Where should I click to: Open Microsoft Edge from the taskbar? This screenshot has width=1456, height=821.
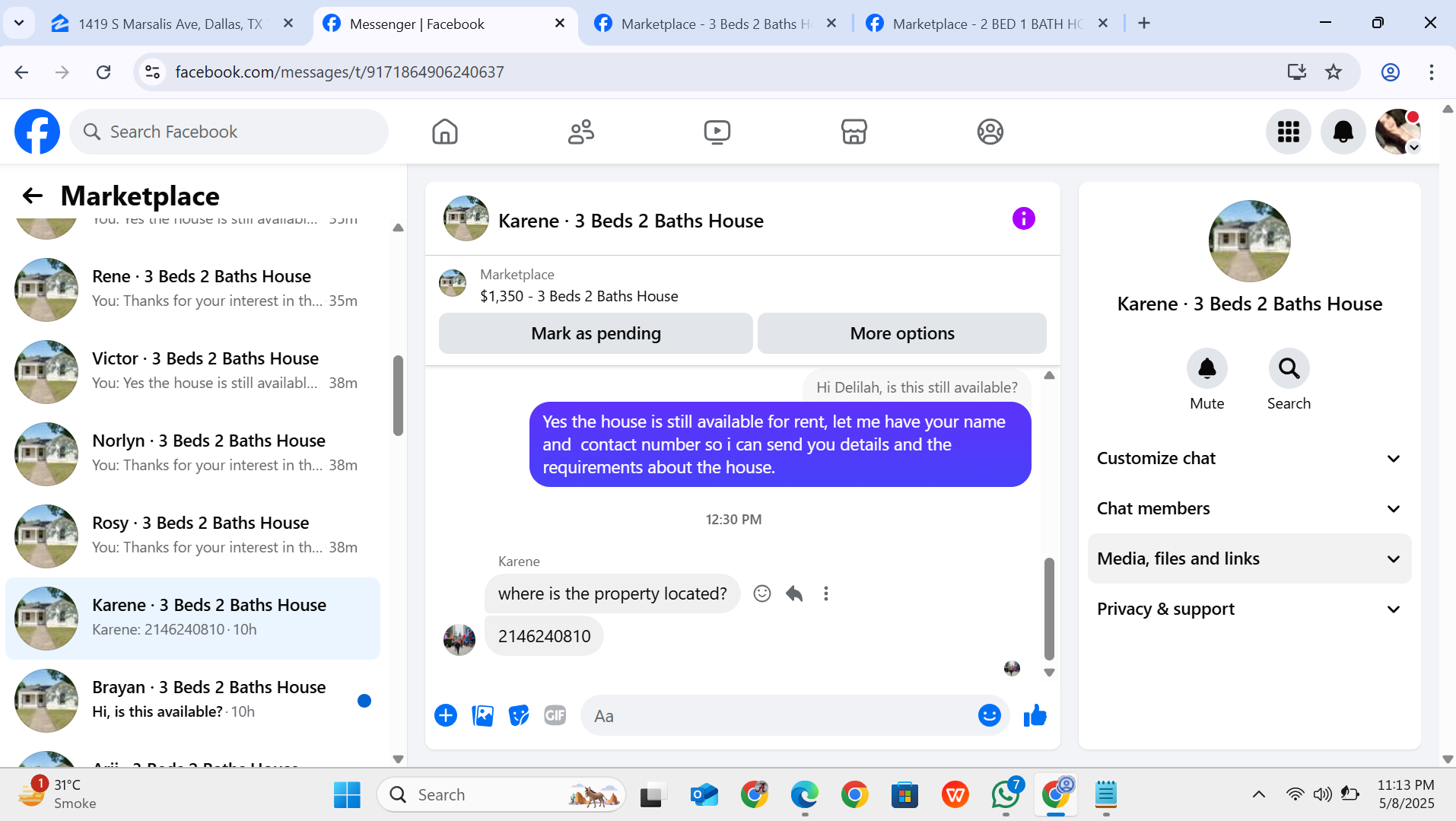804,795
